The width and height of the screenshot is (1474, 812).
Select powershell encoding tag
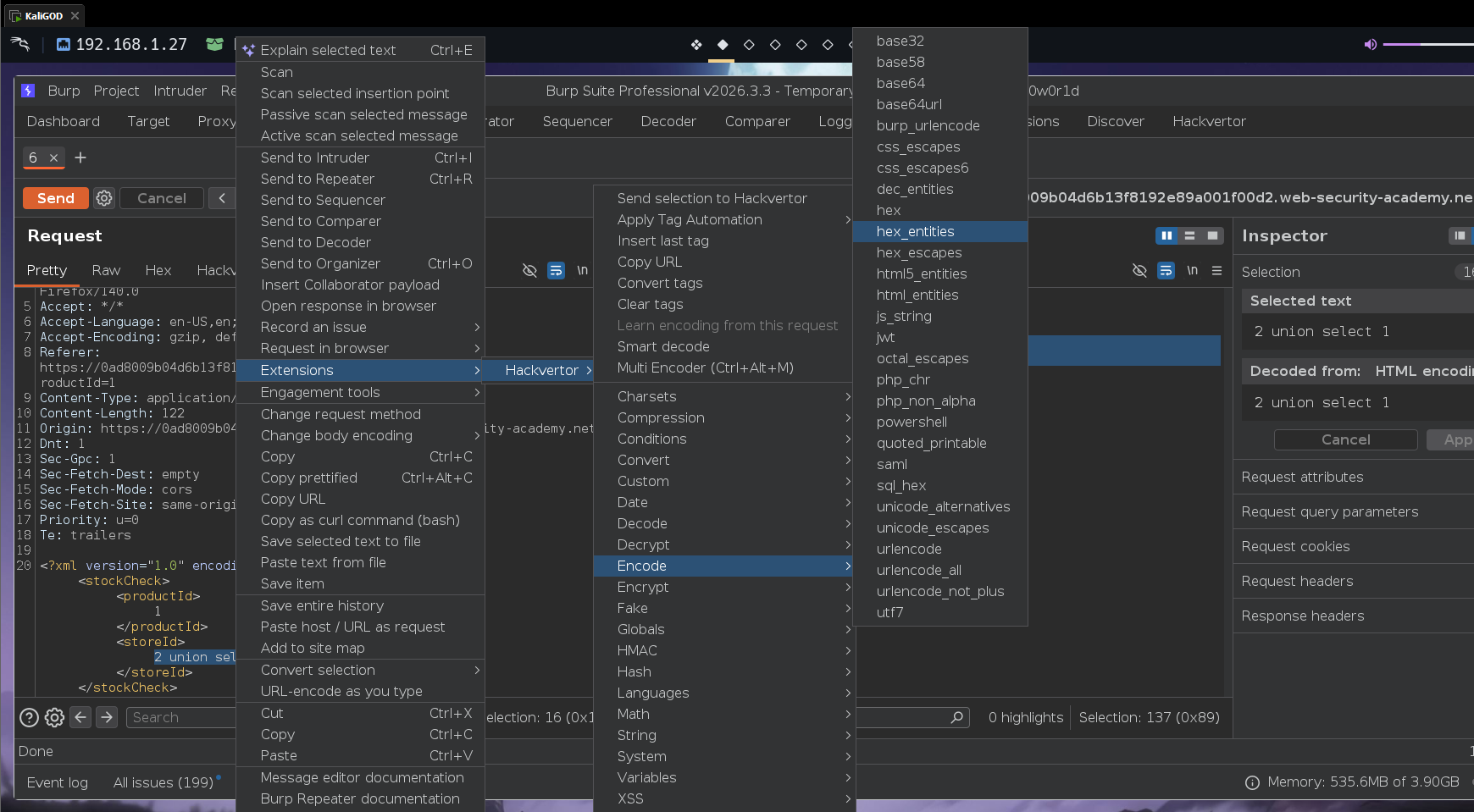pos(940,422)
